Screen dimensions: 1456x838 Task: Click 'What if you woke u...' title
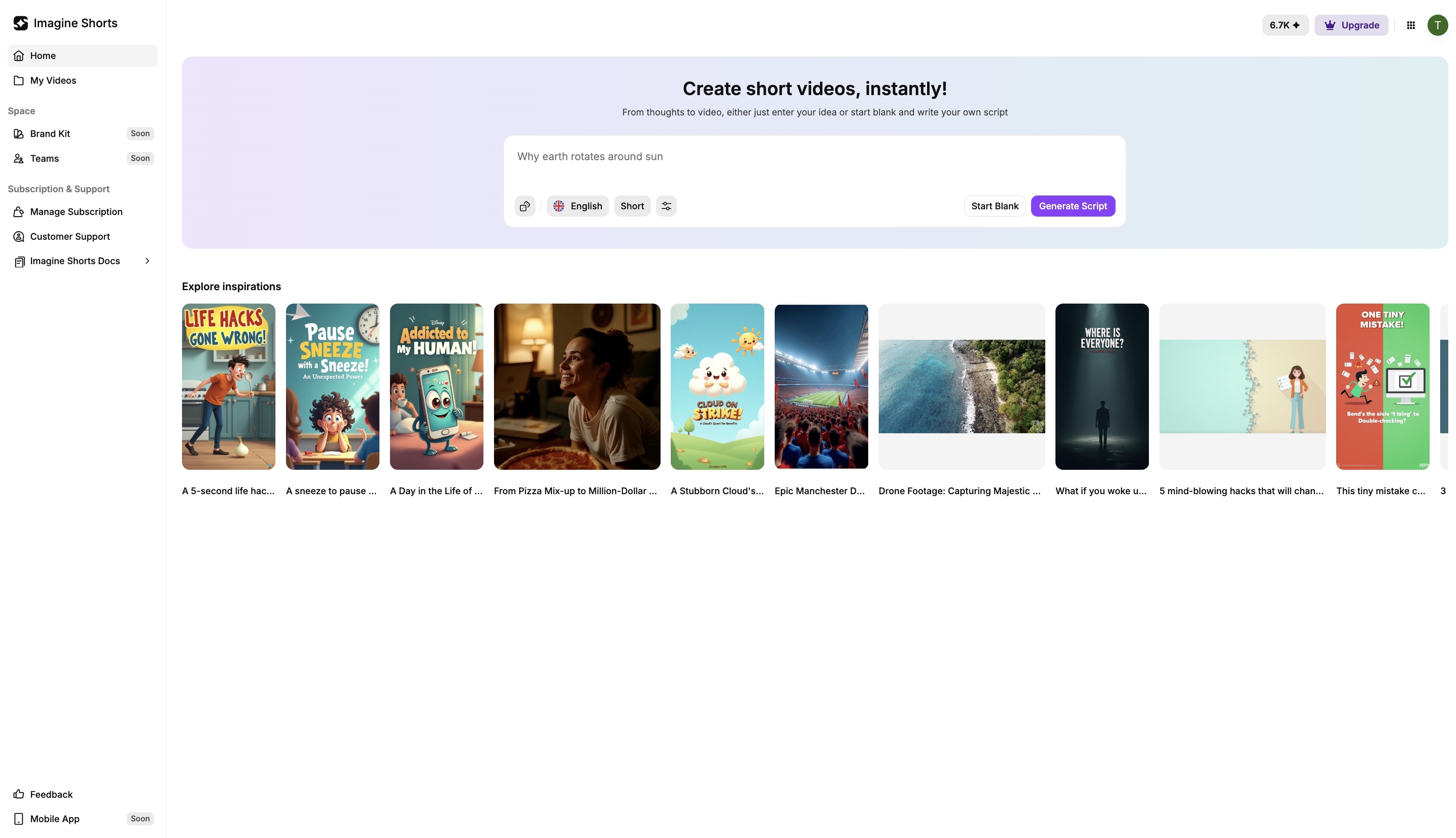[x=1101, y=491]
